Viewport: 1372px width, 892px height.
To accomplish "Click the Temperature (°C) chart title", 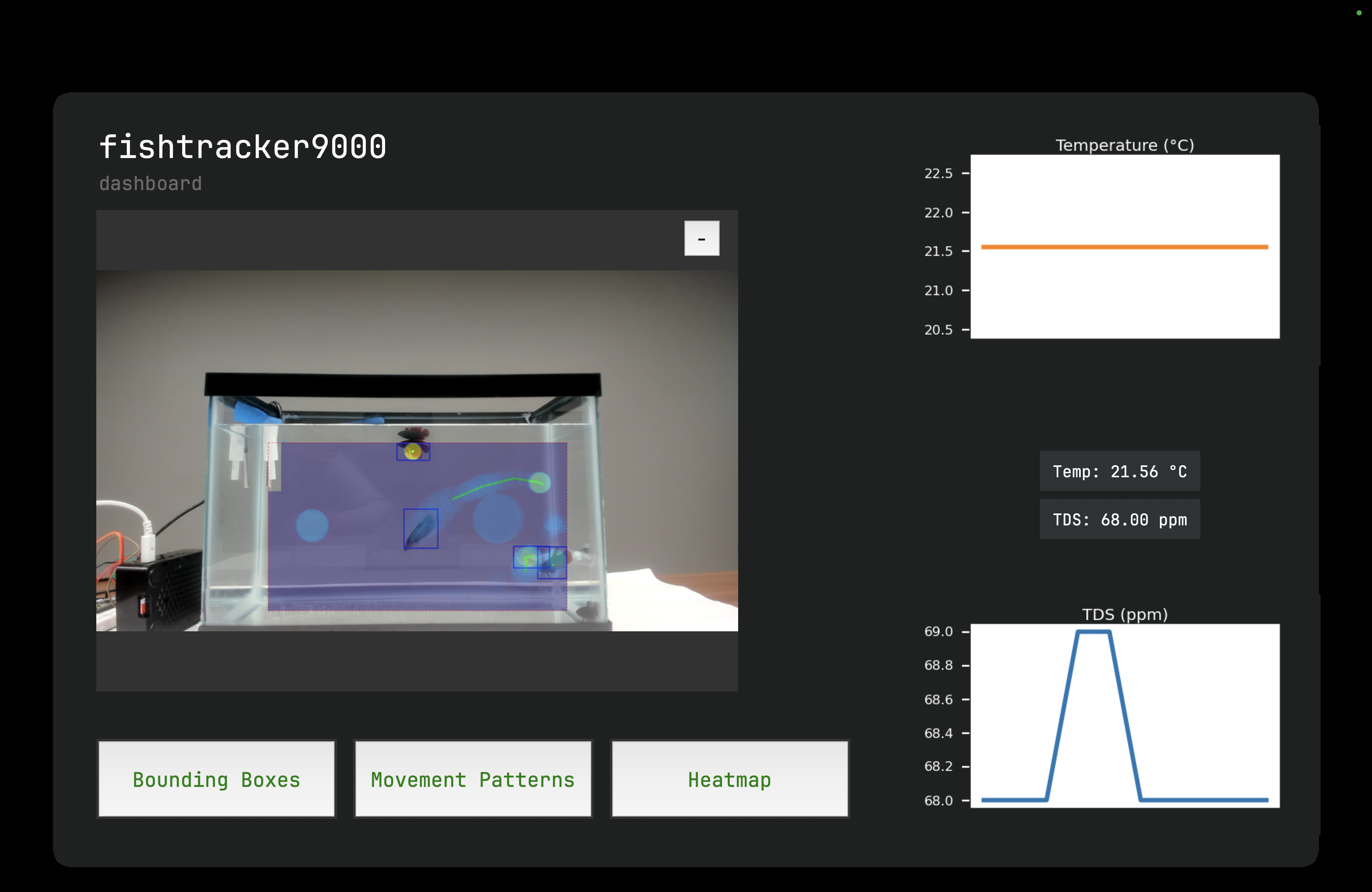I will click(1124, 145).
